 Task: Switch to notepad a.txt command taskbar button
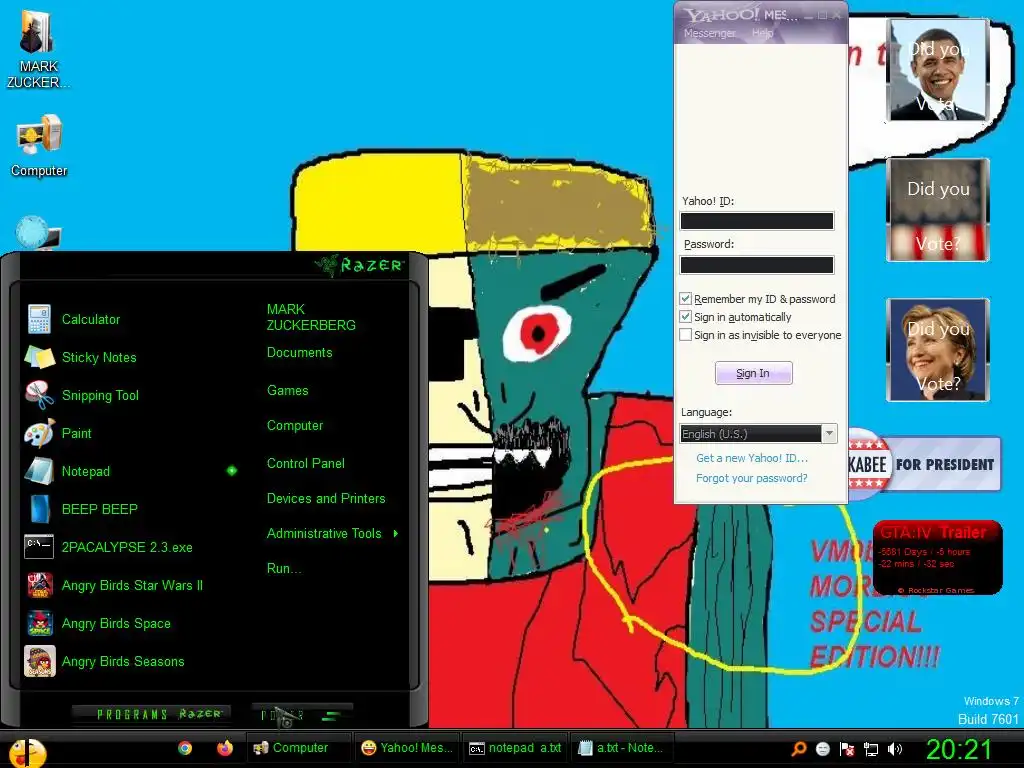[x=516, y=748]
